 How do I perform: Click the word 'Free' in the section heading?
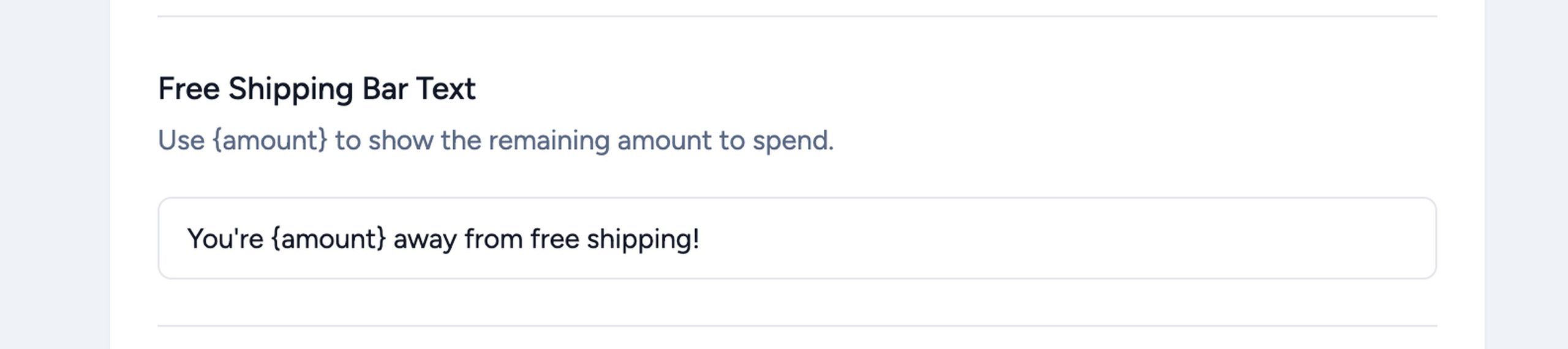(x=189, y=89)
